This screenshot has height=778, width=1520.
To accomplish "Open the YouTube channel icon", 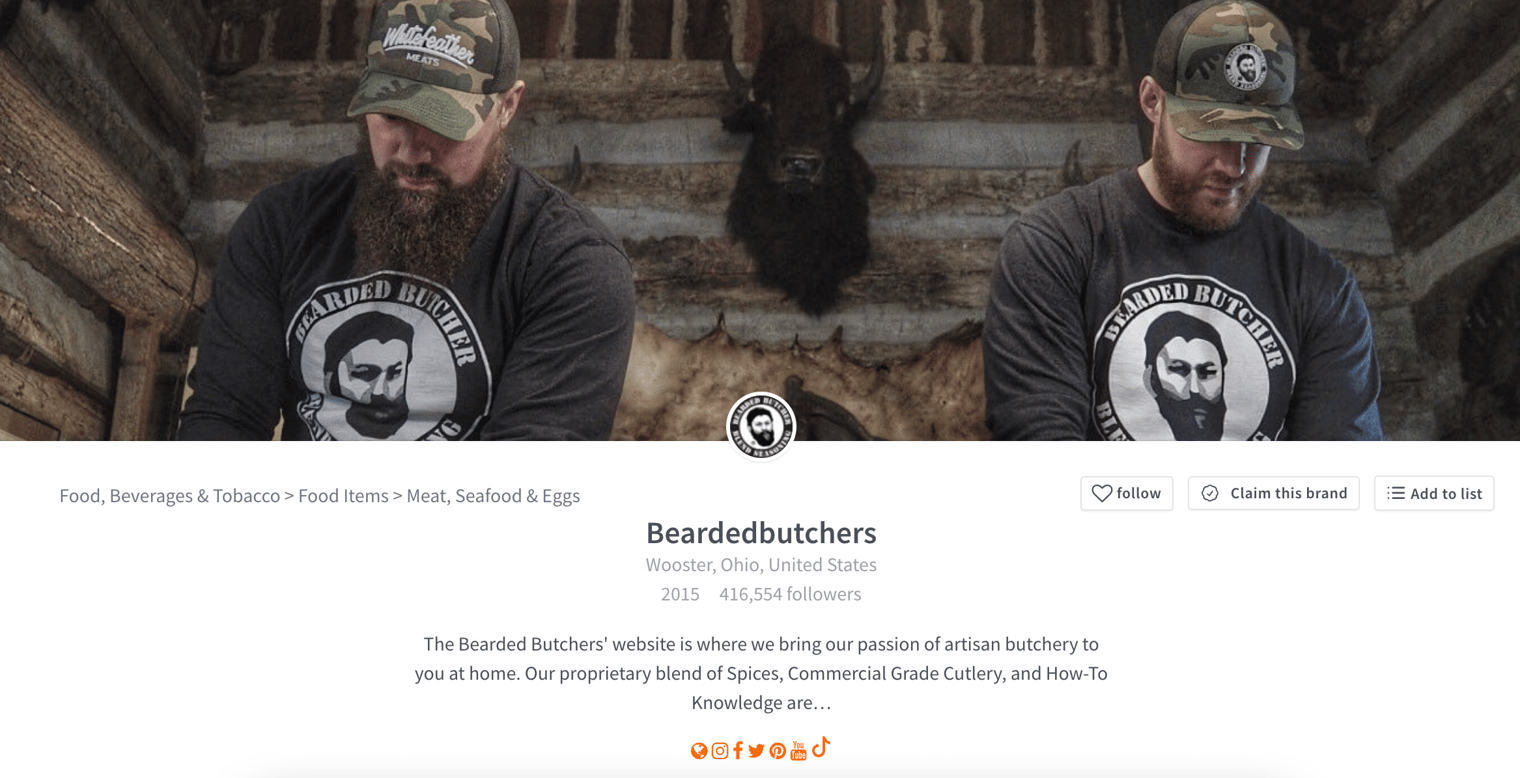I will tap(798, 750).
